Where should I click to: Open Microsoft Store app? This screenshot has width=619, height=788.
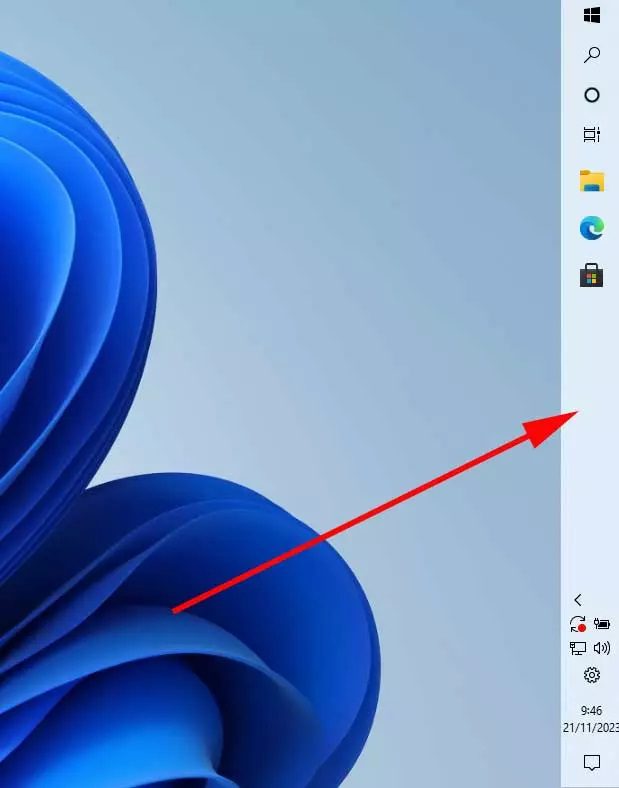pos(591,275)
